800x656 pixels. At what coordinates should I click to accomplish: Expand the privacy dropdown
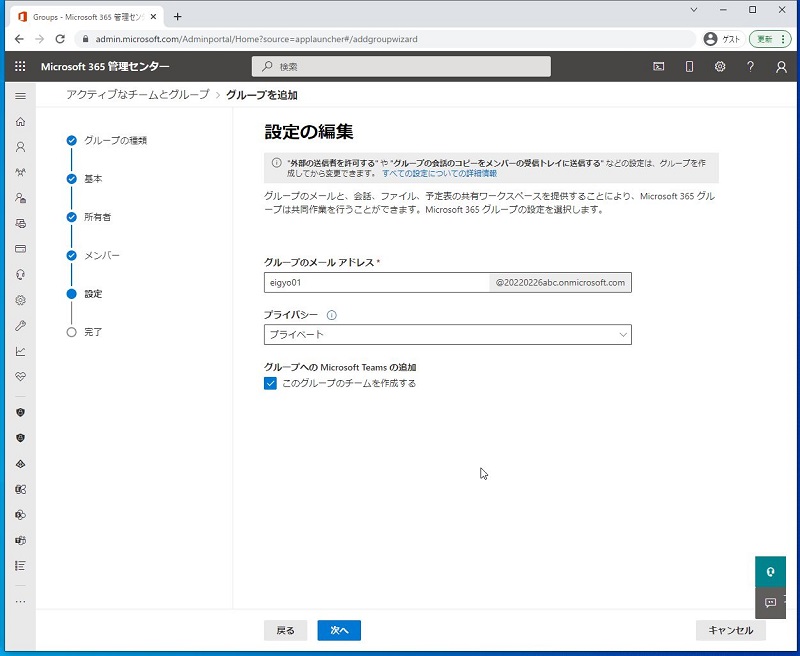447,335
